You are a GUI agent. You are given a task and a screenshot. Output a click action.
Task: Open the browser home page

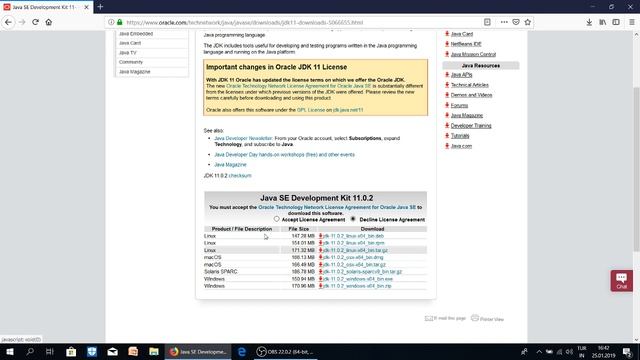tap(49, 22)
